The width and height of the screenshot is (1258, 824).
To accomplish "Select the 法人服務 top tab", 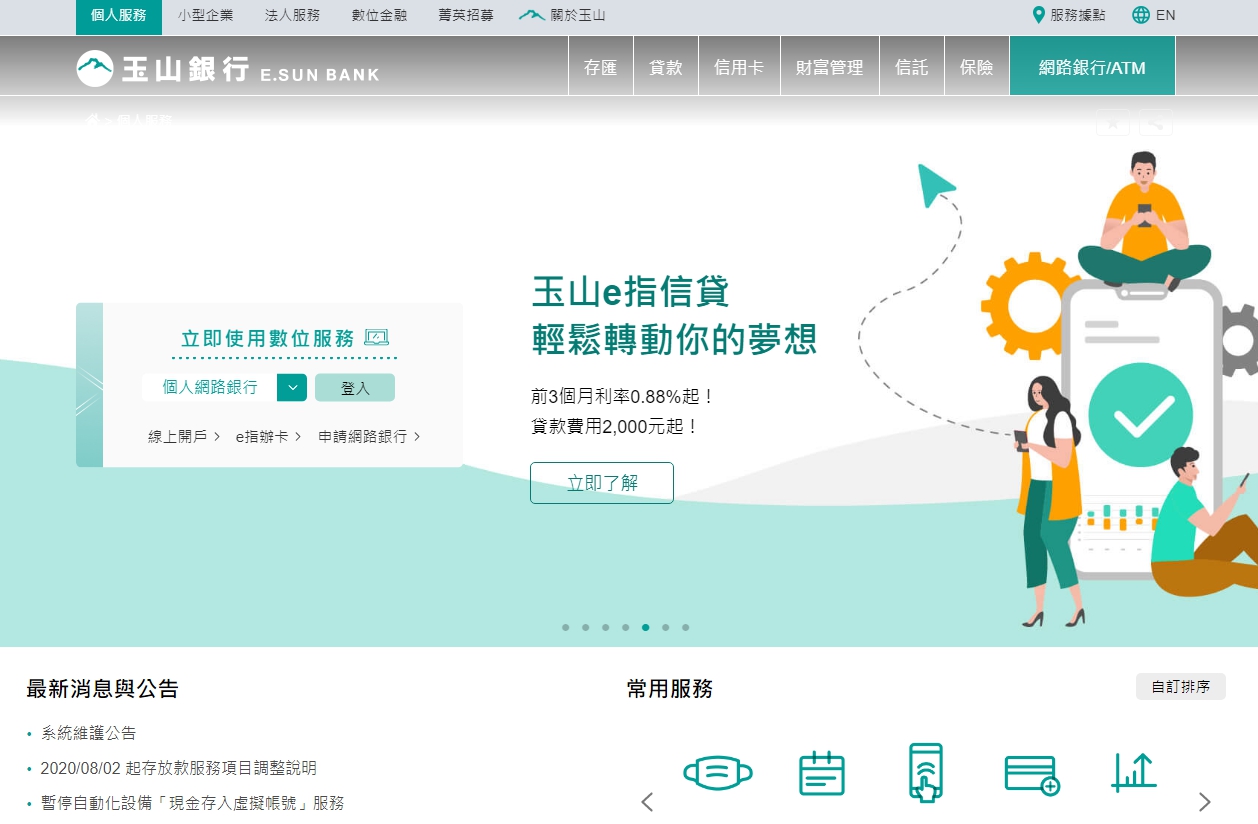I will pyautogui.click(x=292, y=16).
